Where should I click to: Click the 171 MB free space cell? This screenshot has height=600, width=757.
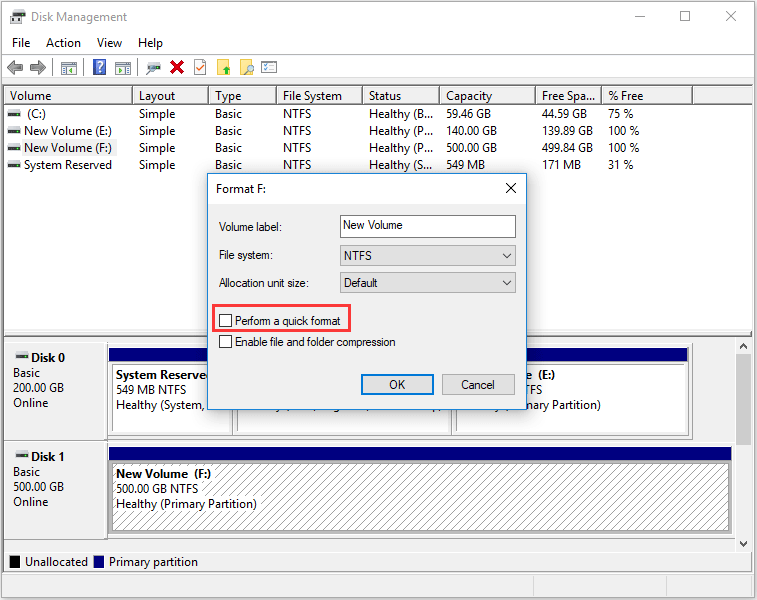[x=561, y=165]
